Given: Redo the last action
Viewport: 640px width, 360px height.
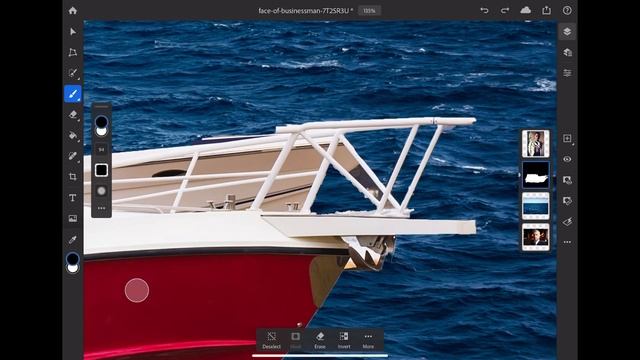Looking at the screenshot, I should coord(505,11).
